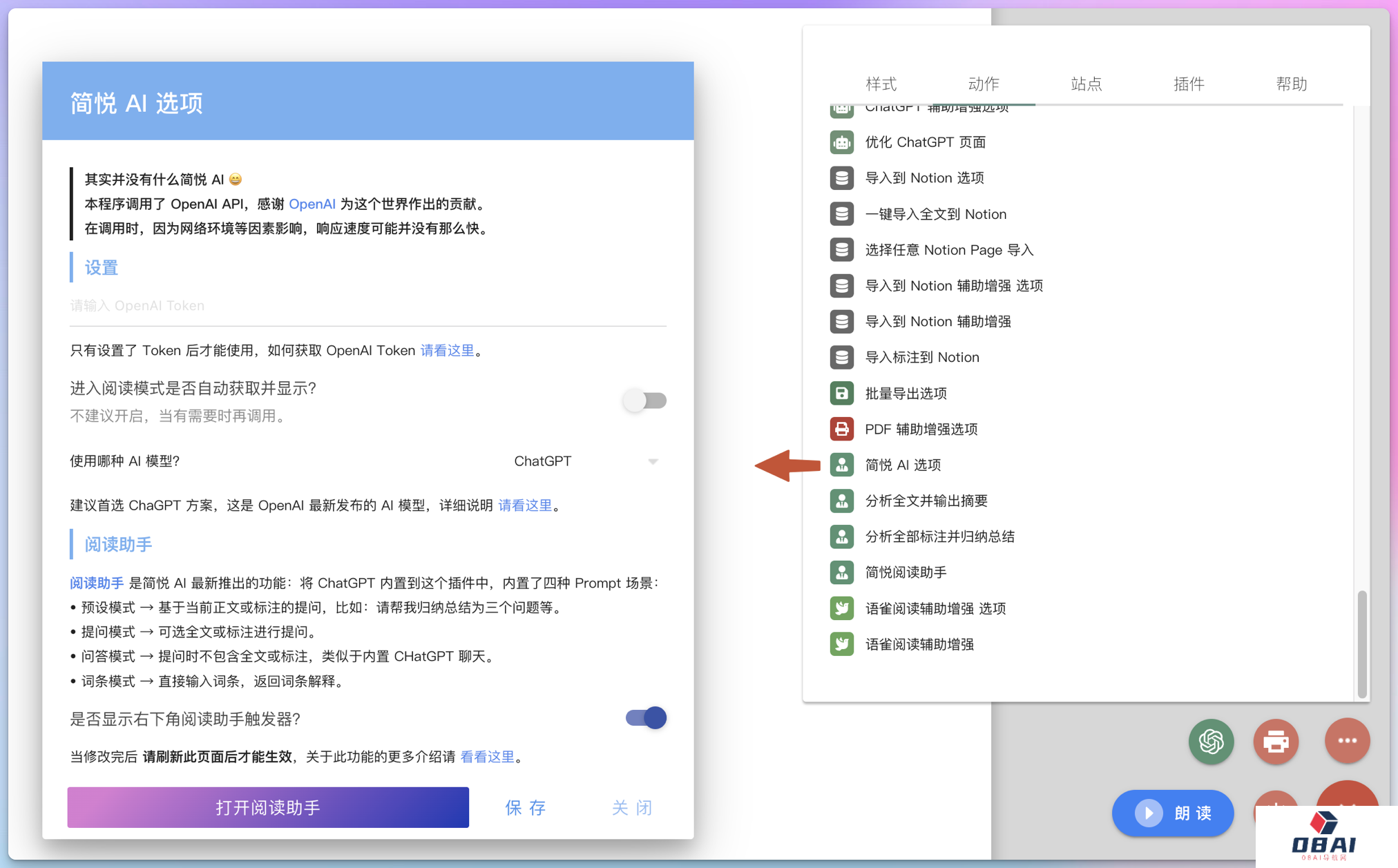Click database icon beside 导入到 Notion 选项
The width and height of the screenshot is (1398, 868).
(x=841, y=178)
